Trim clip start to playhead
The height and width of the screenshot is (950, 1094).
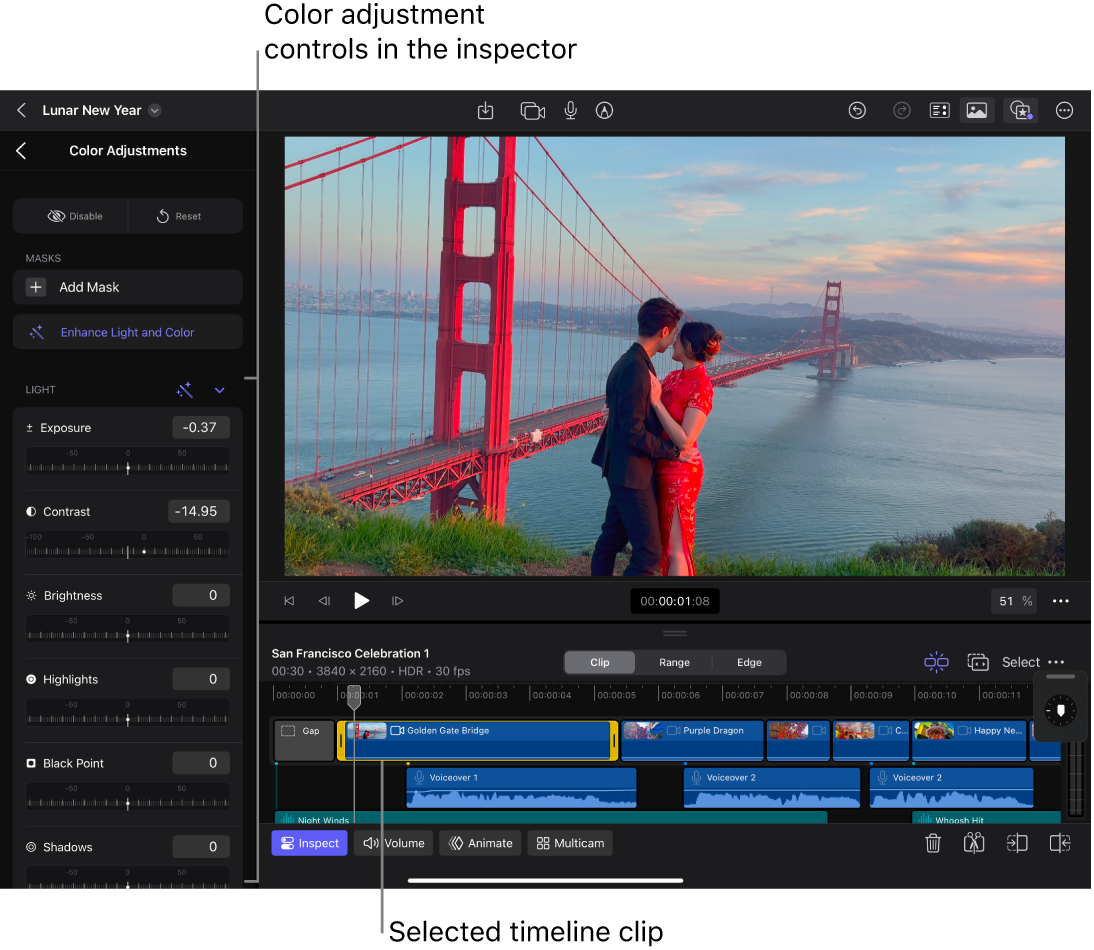tap(1017, 843)
